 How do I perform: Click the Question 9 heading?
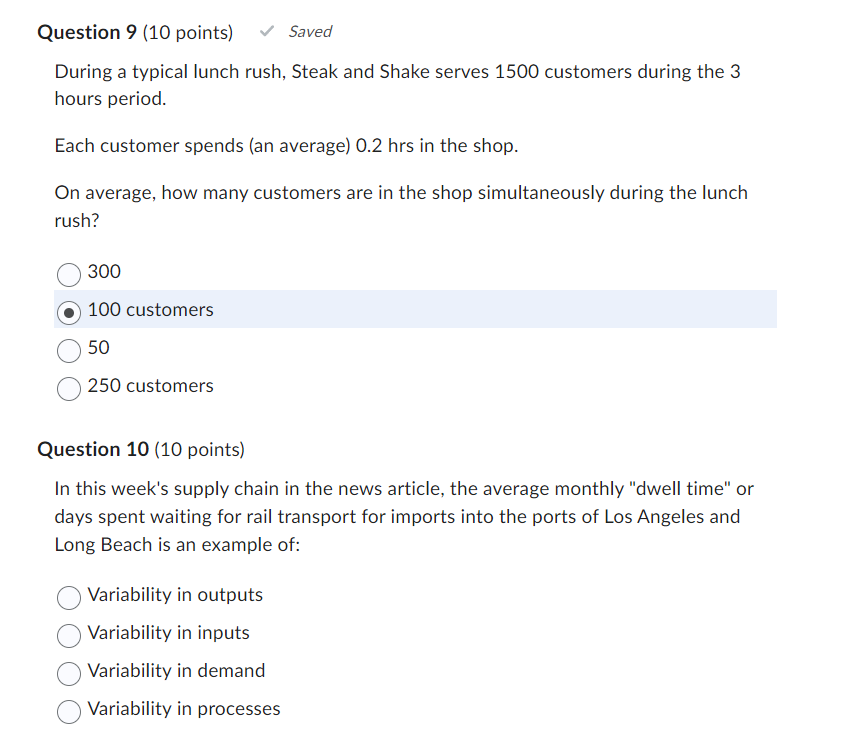pos(87,32)
